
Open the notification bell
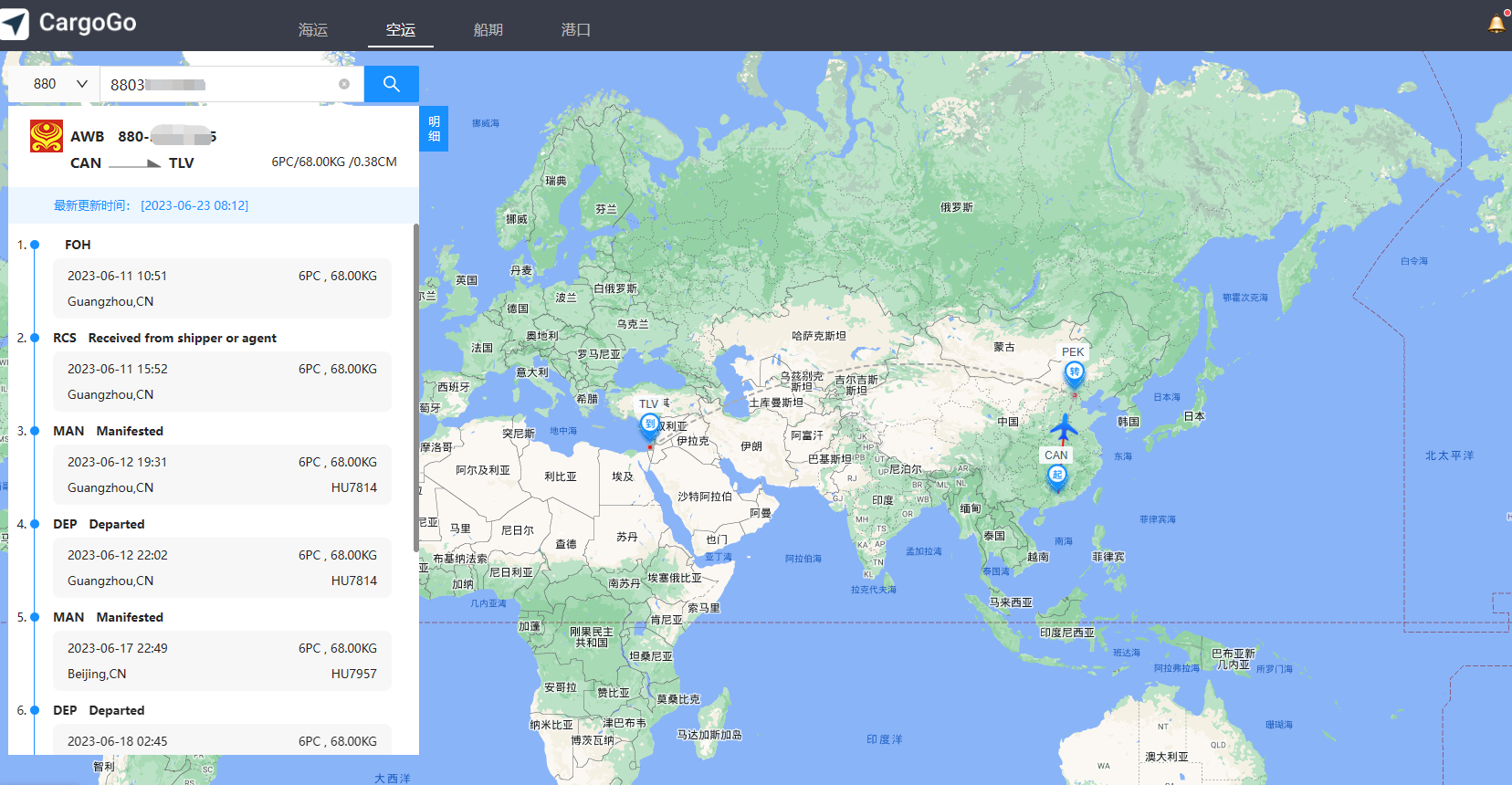(x=1496, y=24)
